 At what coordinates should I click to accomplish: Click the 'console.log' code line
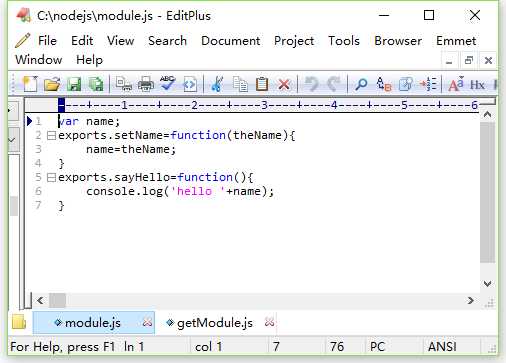(180, 192)
